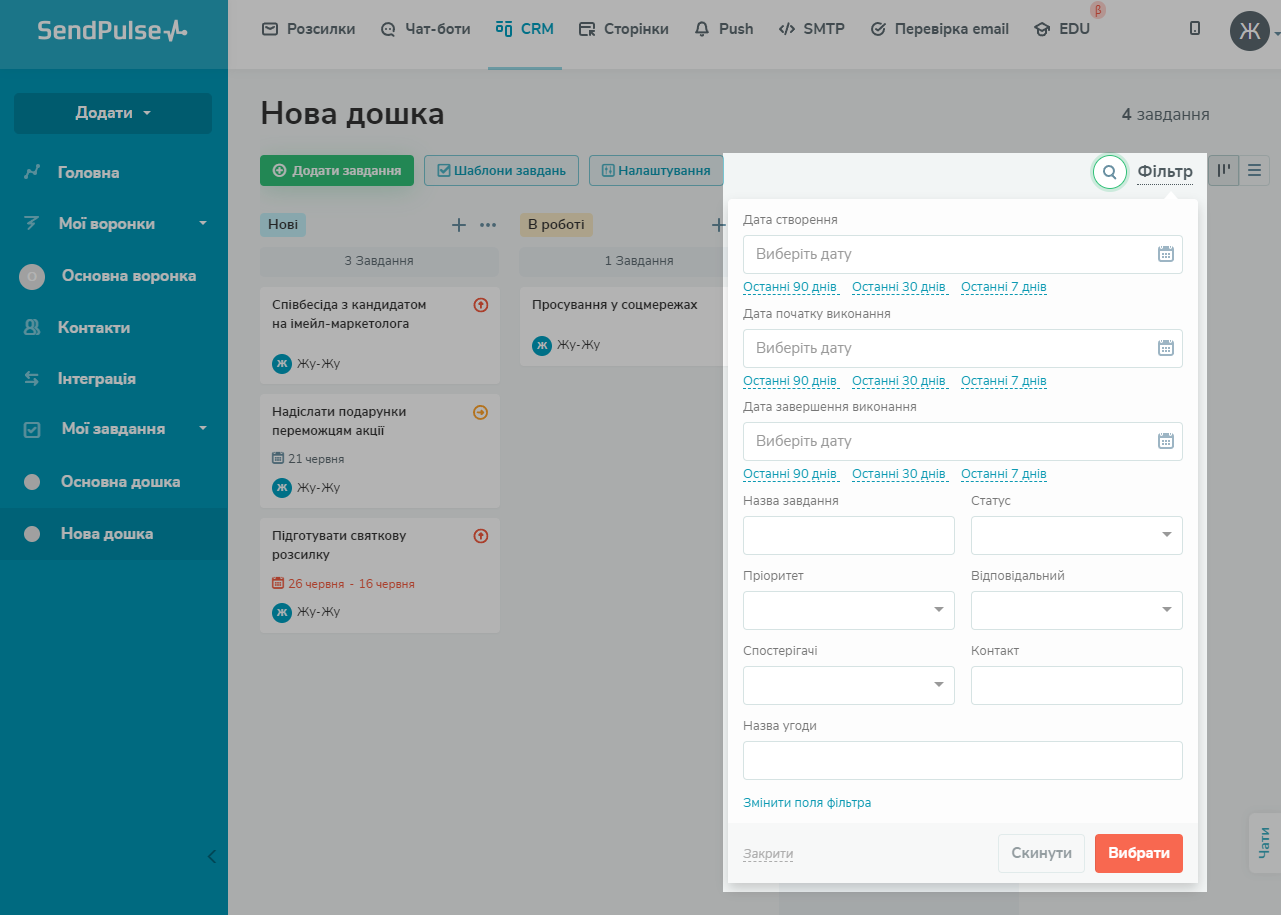Pick Останні 7 днів under Дата завершення виконання

pyautogui.click(x=1004, y=474)
